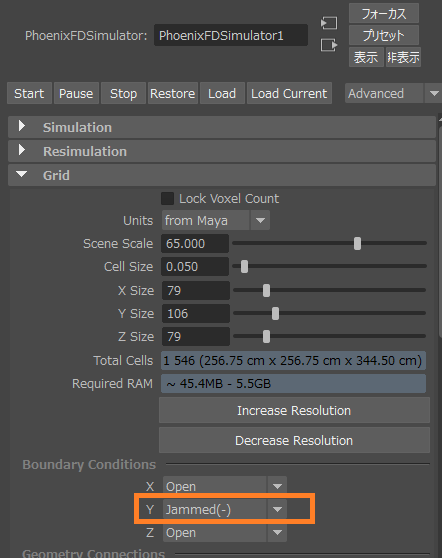
Task: Stop the simulation
Action: pos(123,94)
